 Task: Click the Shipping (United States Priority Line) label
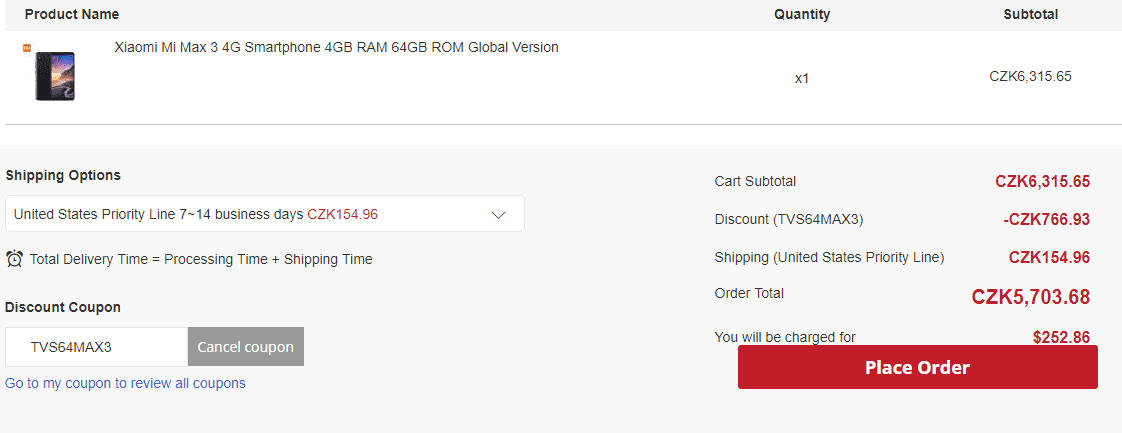point(829,257)
